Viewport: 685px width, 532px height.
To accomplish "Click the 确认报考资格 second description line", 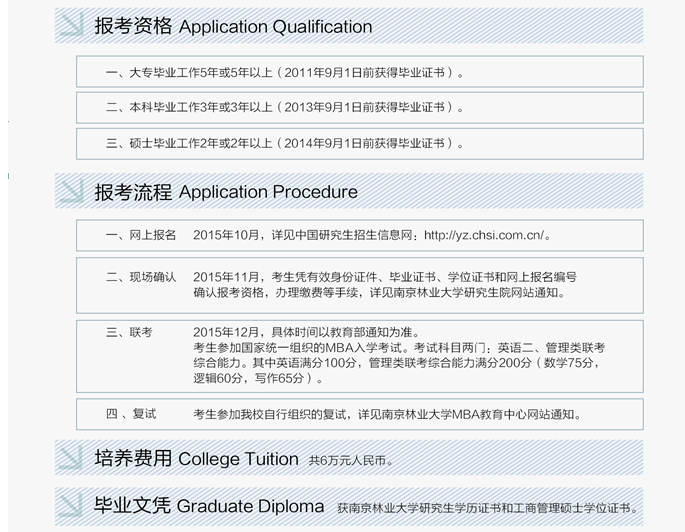I will (379, 292).
